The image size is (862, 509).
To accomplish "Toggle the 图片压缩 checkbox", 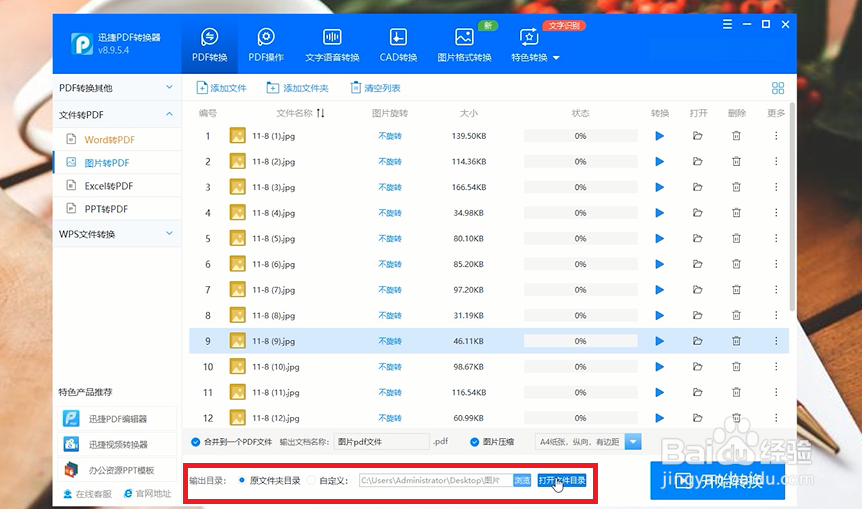I will 474,442.
